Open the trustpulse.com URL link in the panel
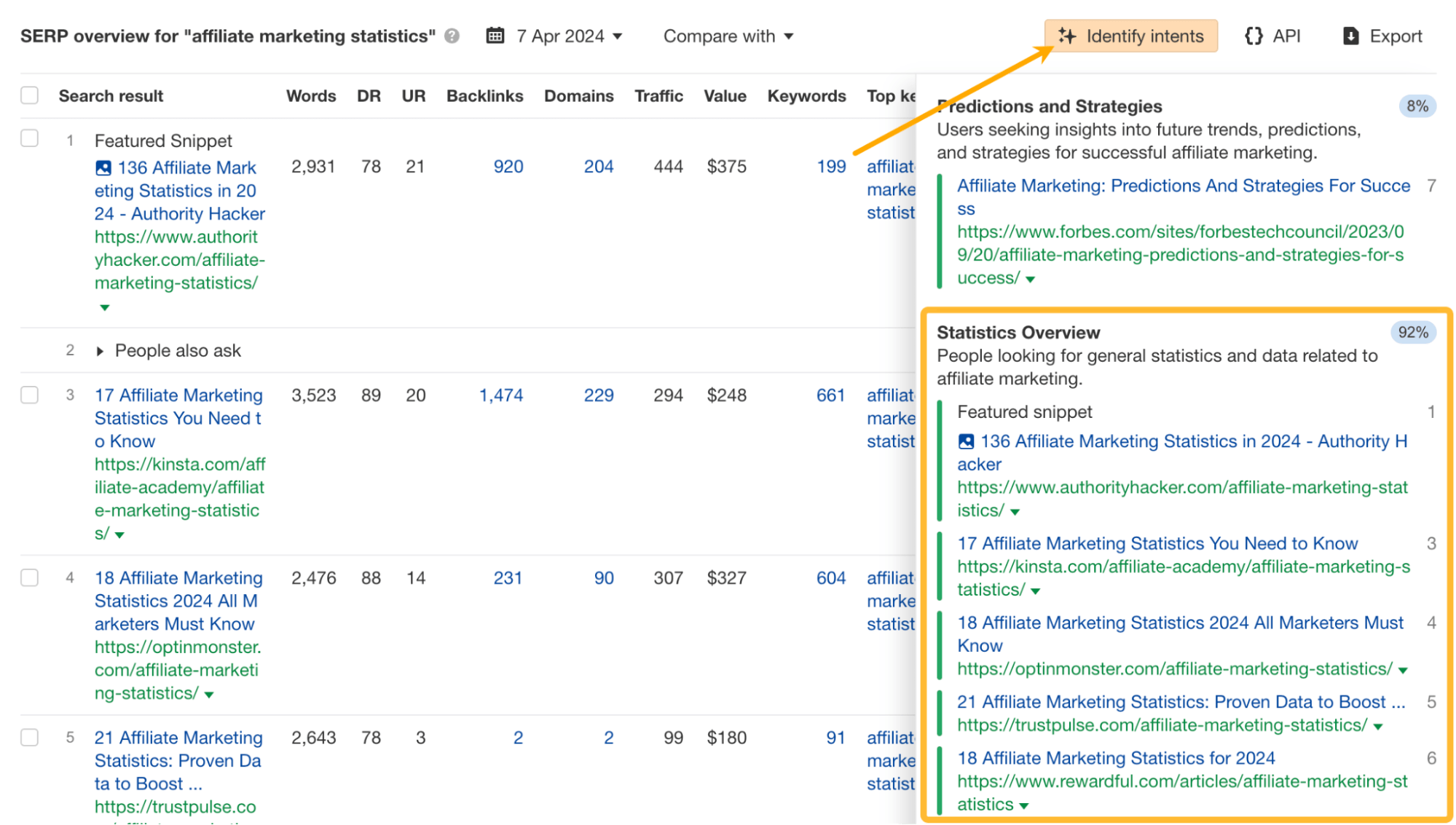1456x825 pixels. (x=1162, y=725)
